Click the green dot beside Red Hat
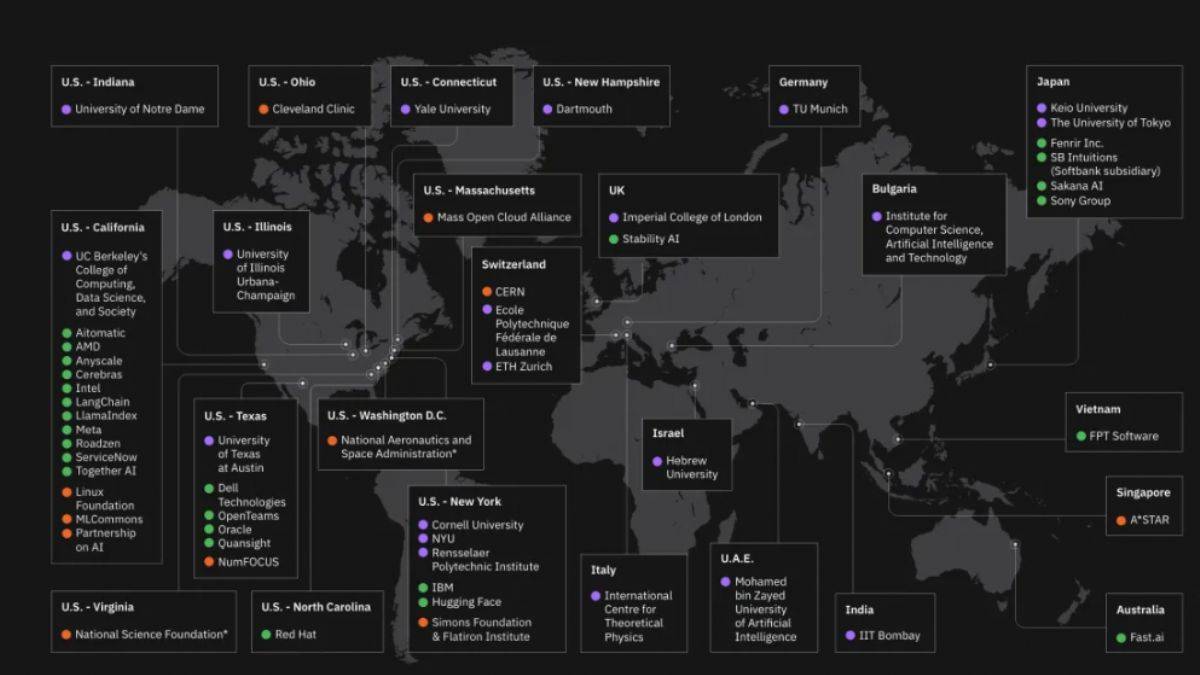This screenshot has width=1200, height=675. pyautogui.click(x=266, y=634)
